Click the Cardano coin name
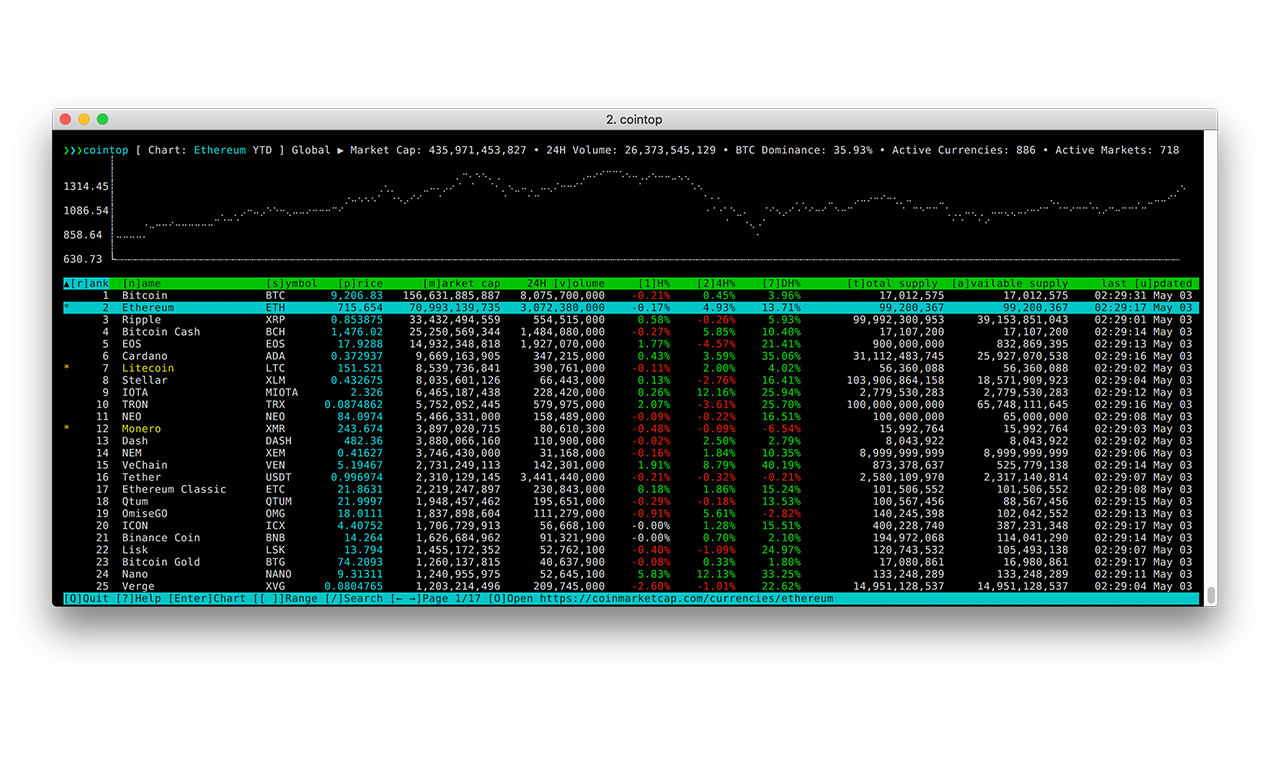Screen dimensions: 1270x760 tap(145, 356)
